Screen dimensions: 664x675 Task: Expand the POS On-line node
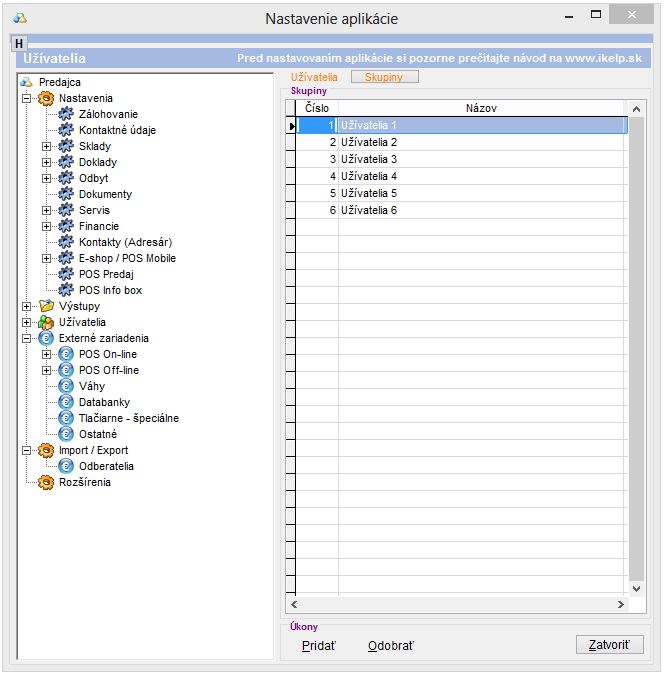pyautogui.click(x=46, y=354)
